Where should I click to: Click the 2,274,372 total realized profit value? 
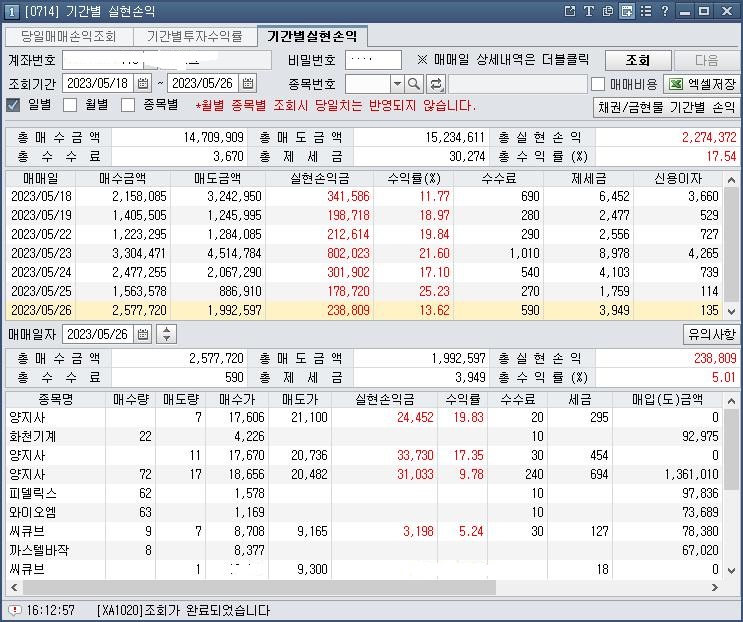(x=709, y=137)
